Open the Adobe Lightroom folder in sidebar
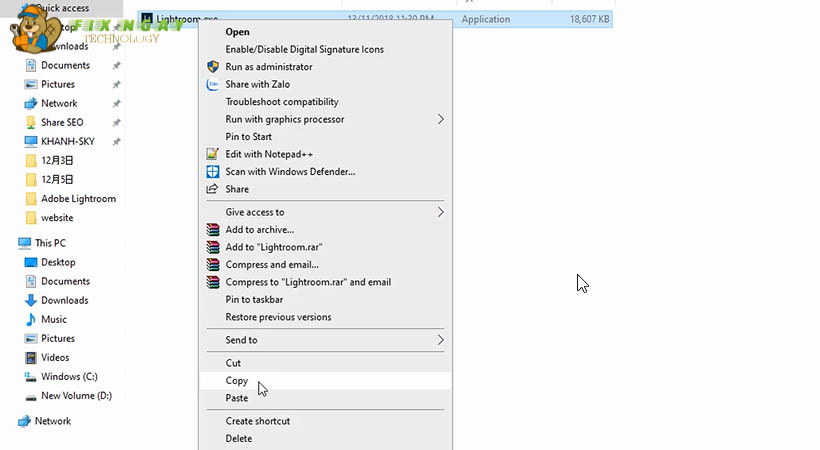 78,199
